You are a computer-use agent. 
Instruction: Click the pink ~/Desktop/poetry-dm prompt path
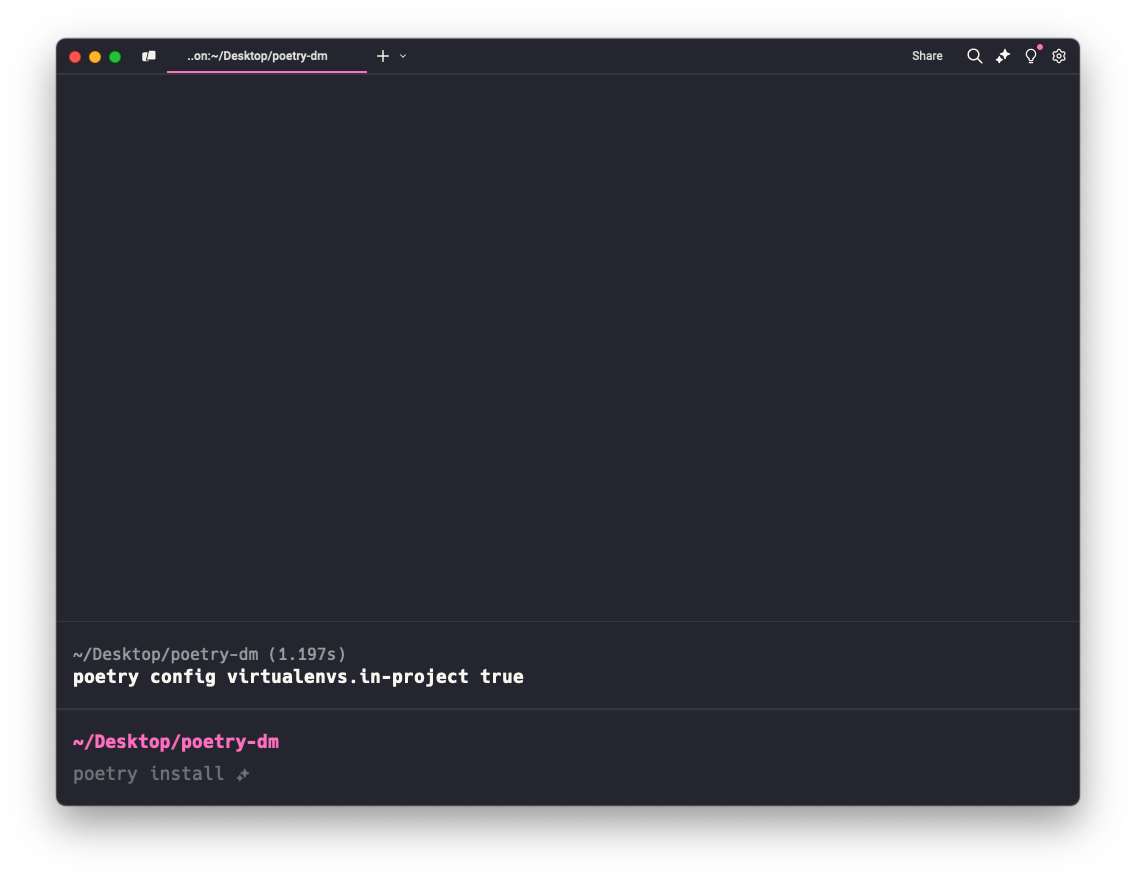pyautogui.click(x=176, y=742)
